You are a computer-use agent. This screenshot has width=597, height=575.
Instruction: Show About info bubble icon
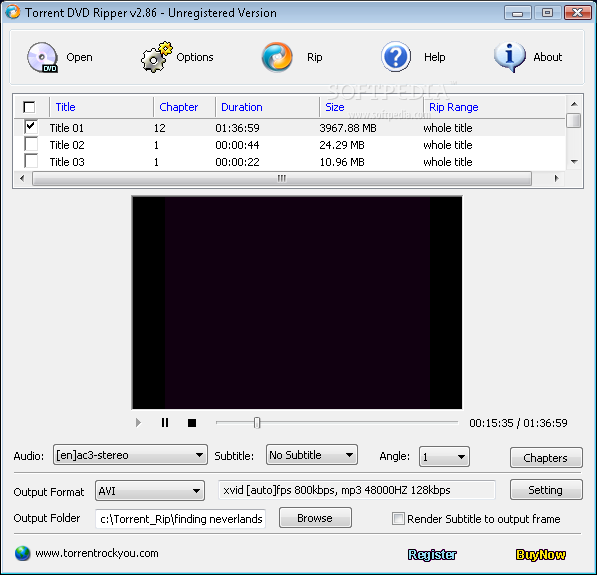[510, 57]
